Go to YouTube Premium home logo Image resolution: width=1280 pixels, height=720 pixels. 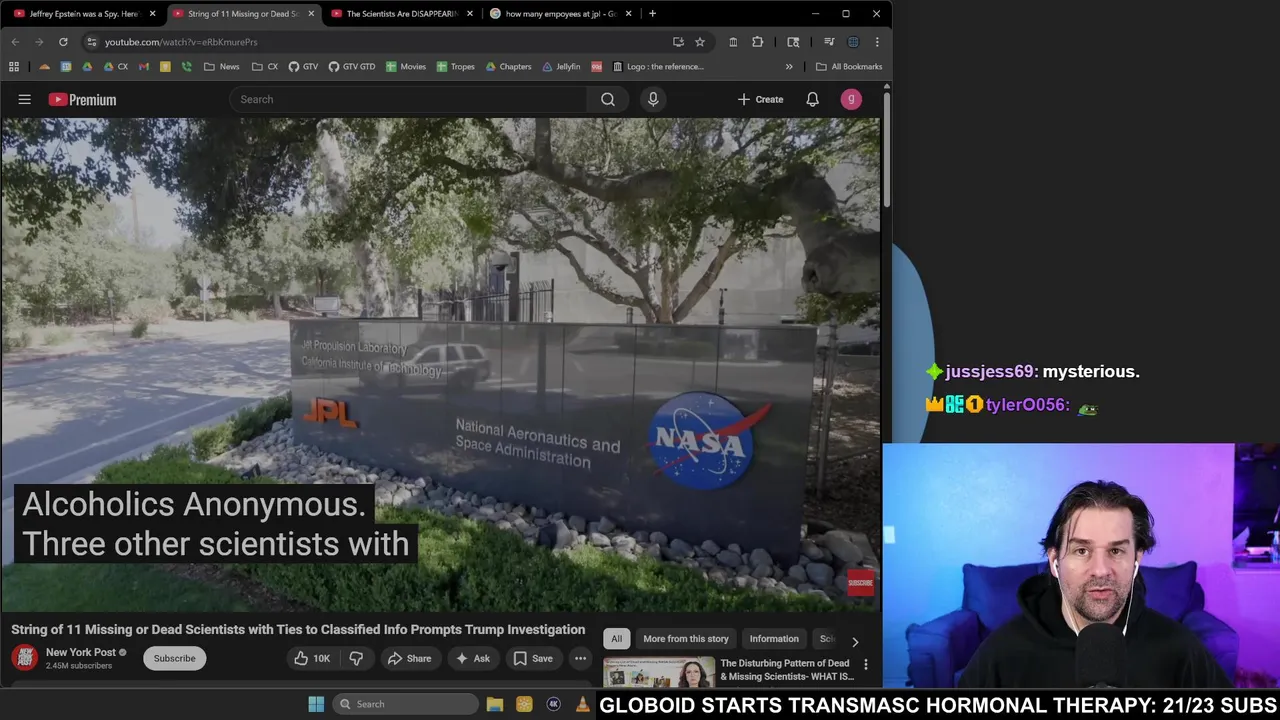point(82,99)
